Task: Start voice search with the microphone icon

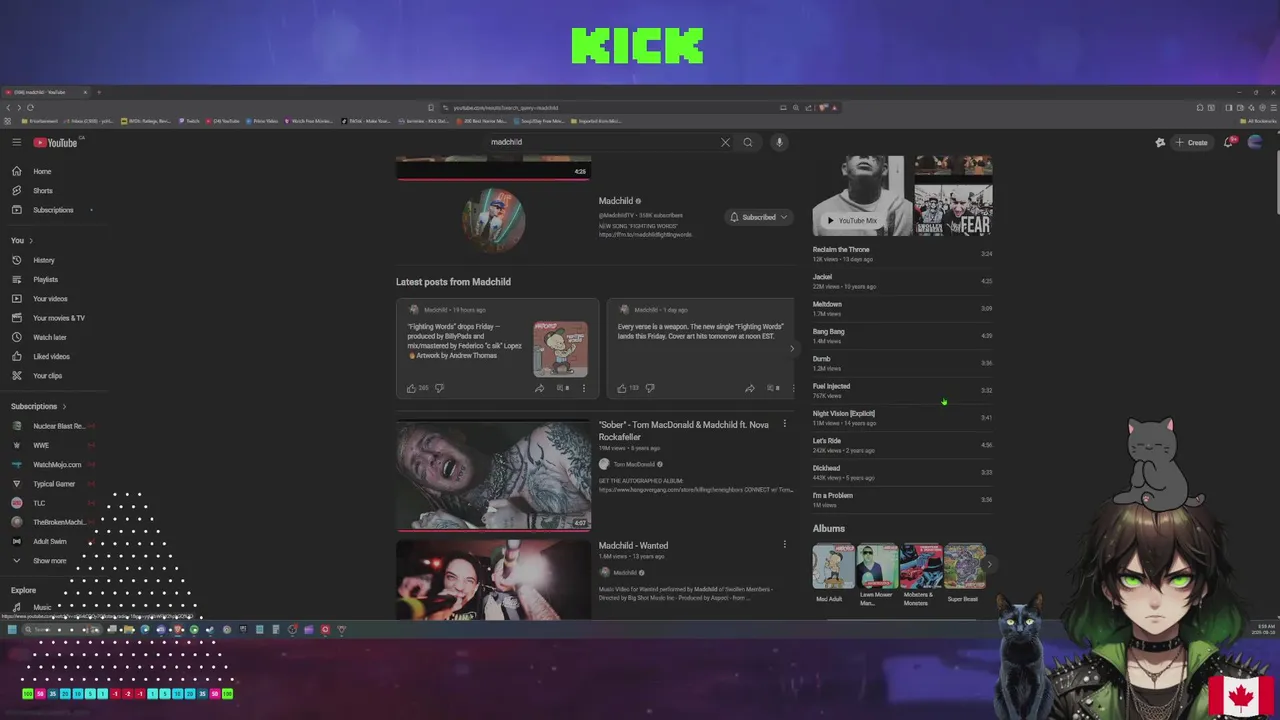Action: (779, 142)
